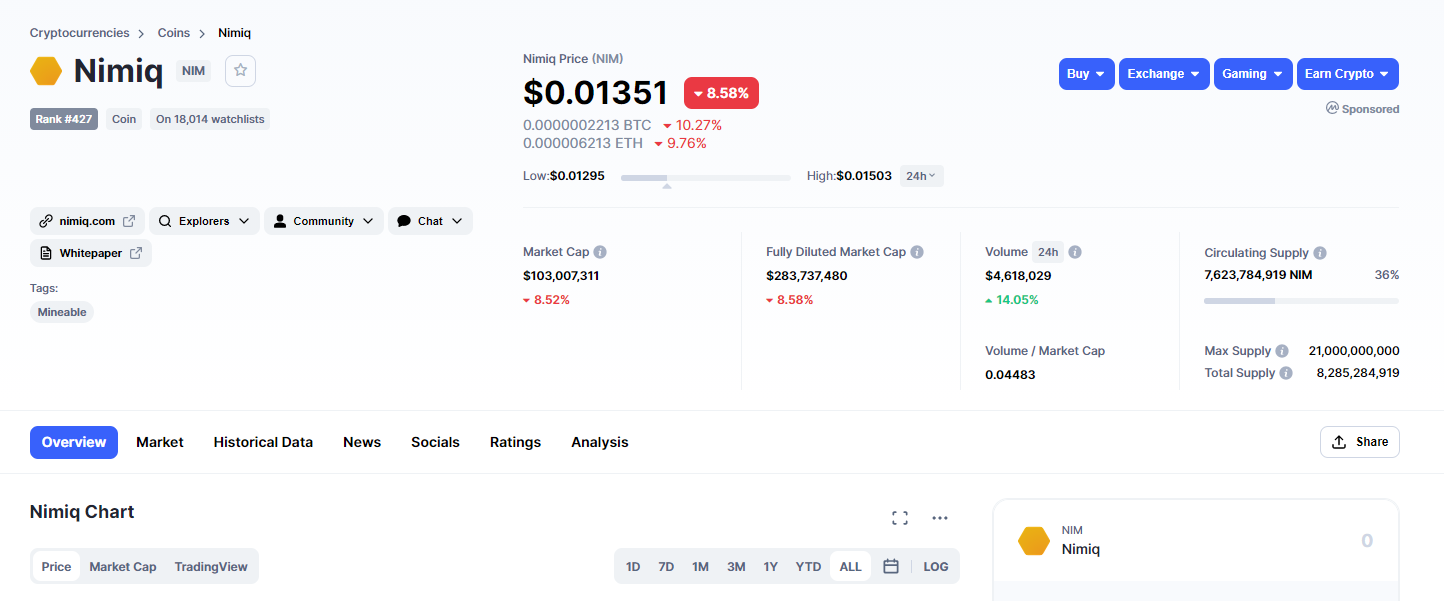
Task: Open the Earn Crypto dropdown menu
Action: tap(1348, 74)
